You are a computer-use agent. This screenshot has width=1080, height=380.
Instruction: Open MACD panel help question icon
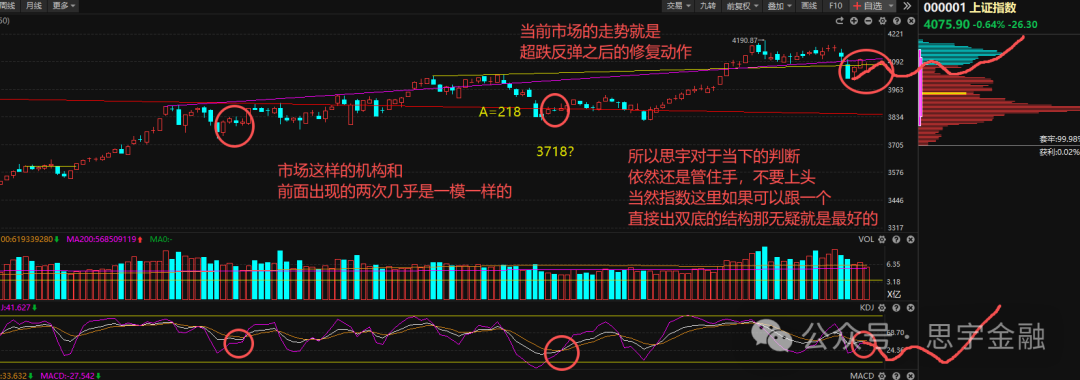(x=896, y=376)
